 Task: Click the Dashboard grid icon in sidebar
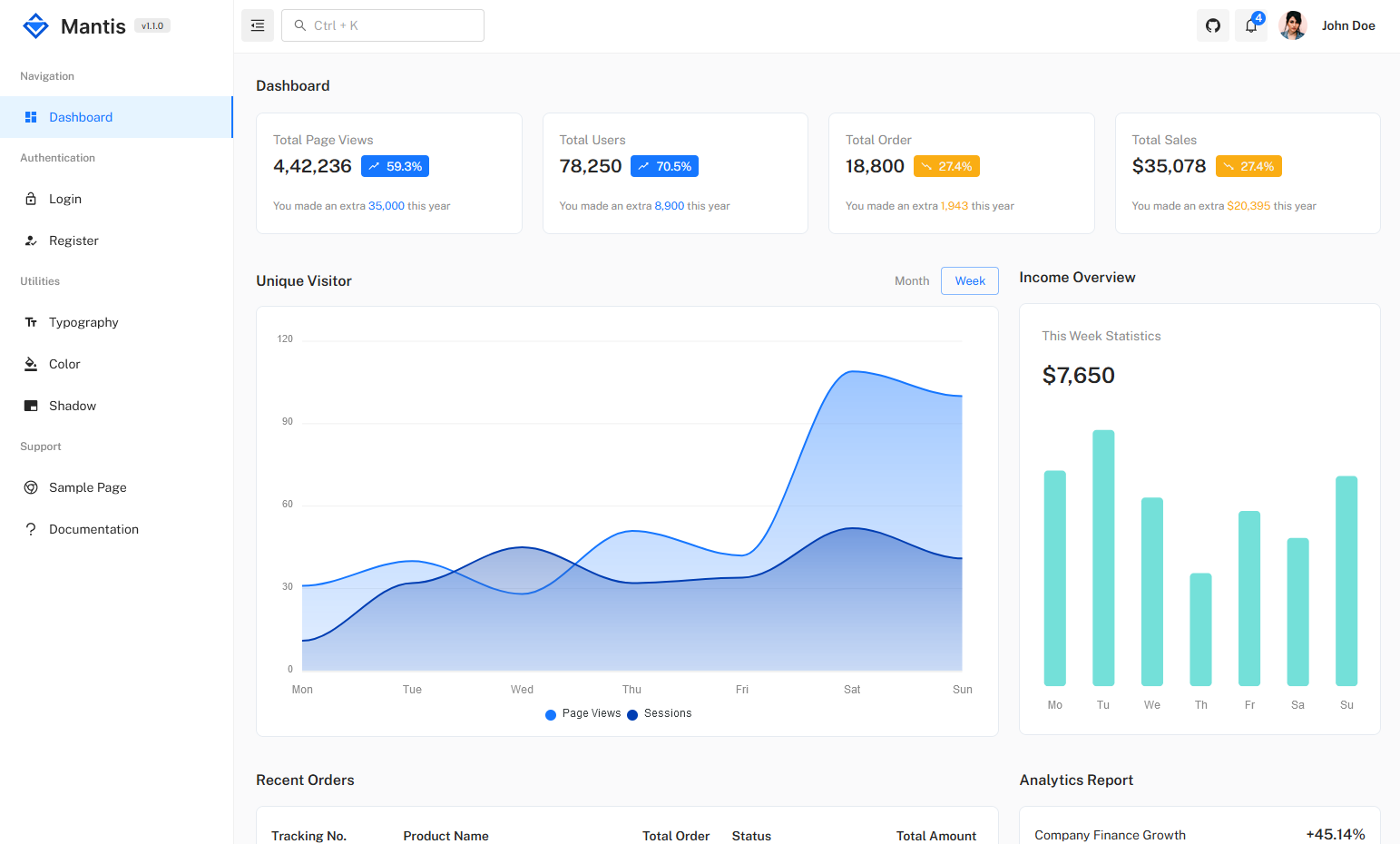pos(31,117)
